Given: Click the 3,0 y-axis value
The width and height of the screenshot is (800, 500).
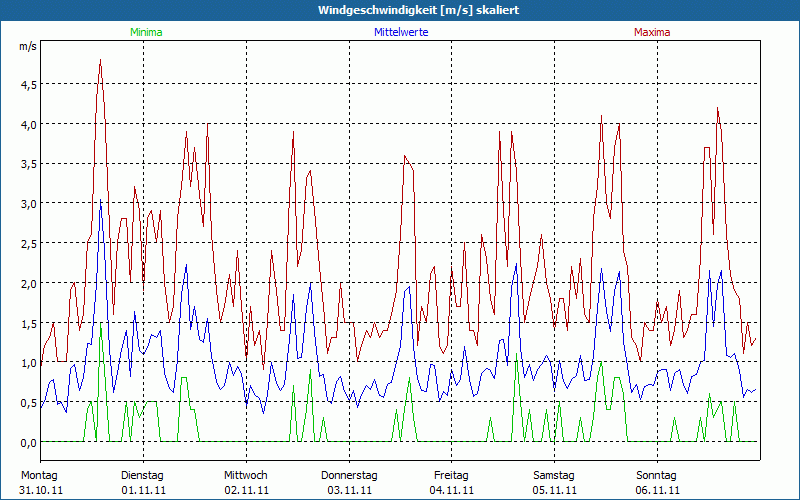Looking at the screenshot, I should coord(29,204).
